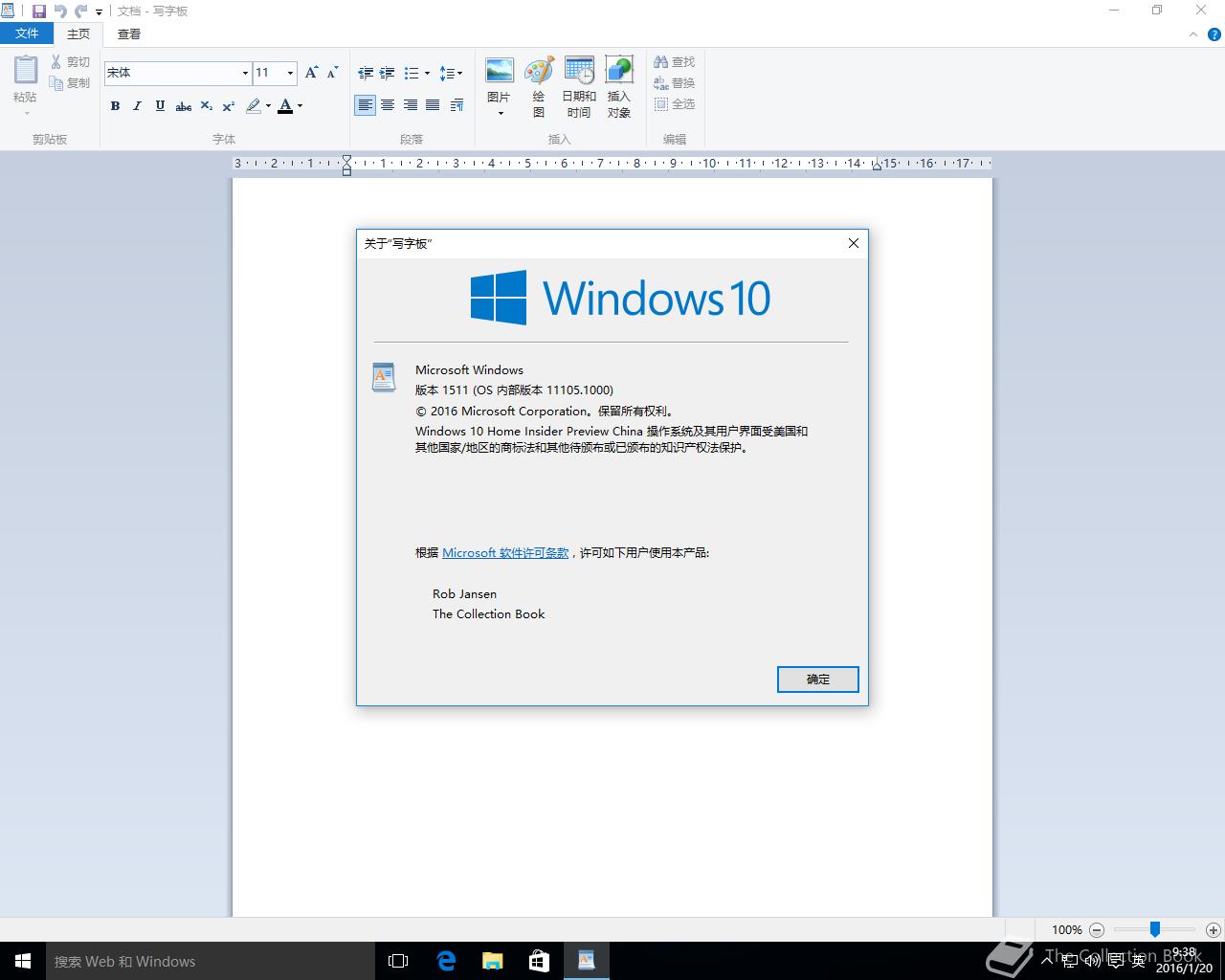Click the zoom slider handle
The height and width of the screenshot is (980, 1225).
pyautogui.click(x=1155, y=929)
